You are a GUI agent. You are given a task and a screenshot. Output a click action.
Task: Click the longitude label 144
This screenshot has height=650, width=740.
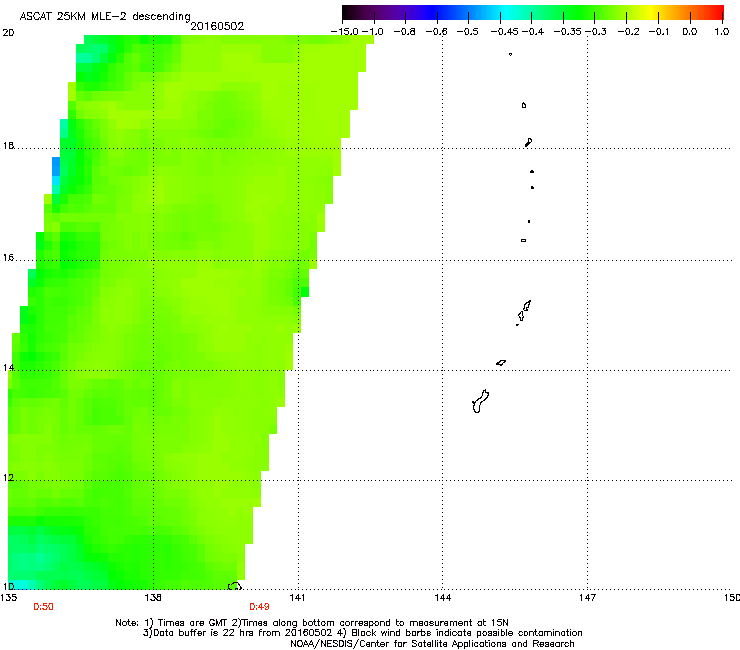coord(443,598)
